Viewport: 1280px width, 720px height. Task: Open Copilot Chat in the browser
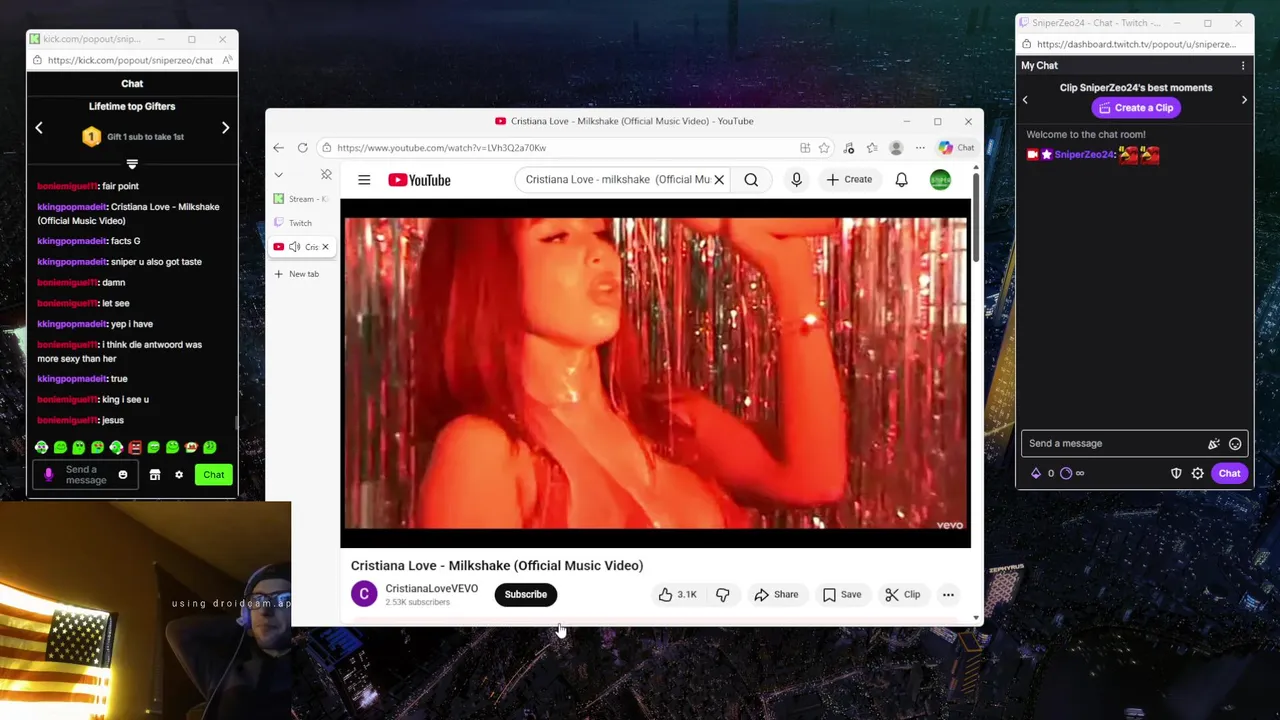[956, 148]
